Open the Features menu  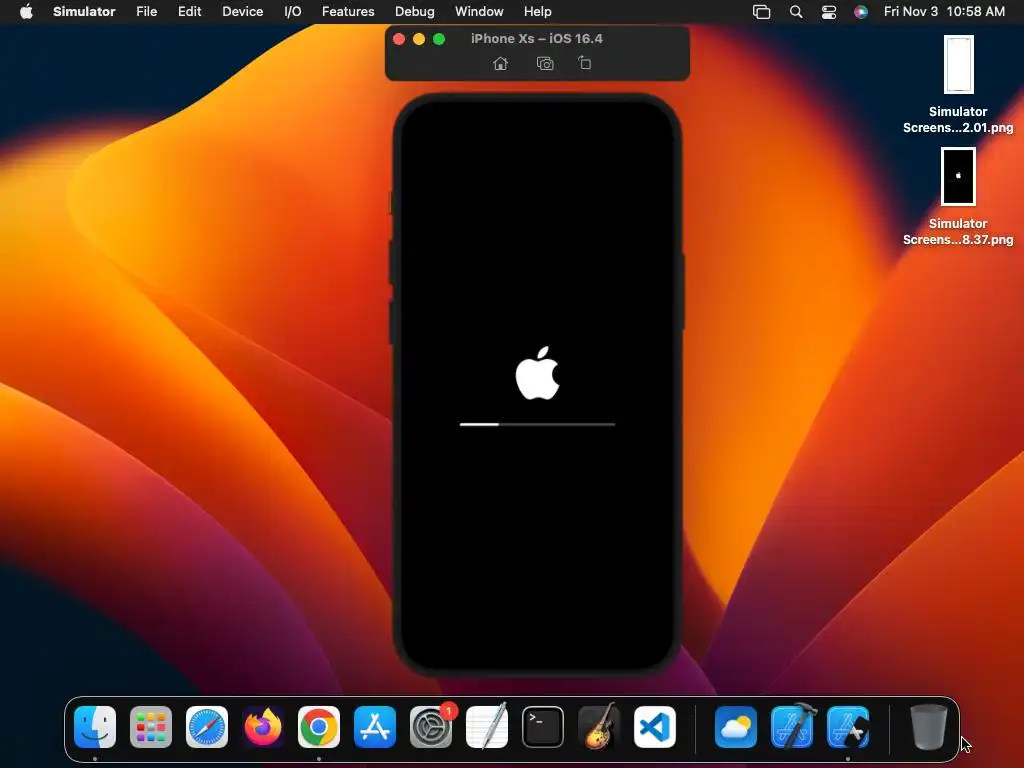348,11
